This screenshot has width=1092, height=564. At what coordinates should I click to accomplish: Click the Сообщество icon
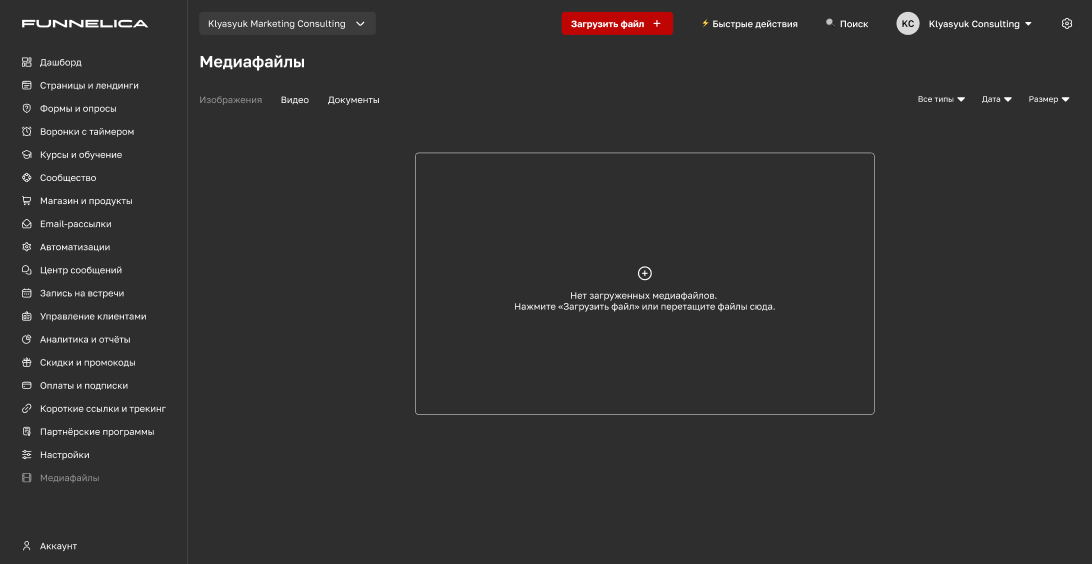(26, 178)
